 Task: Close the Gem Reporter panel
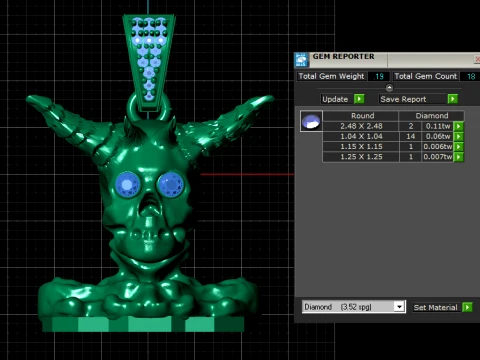click(477, 60)
